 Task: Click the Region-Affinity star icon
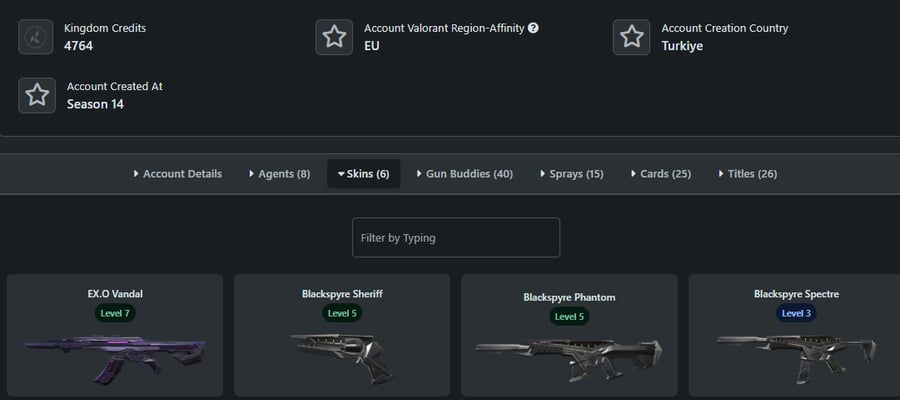[x=334, y=37]
